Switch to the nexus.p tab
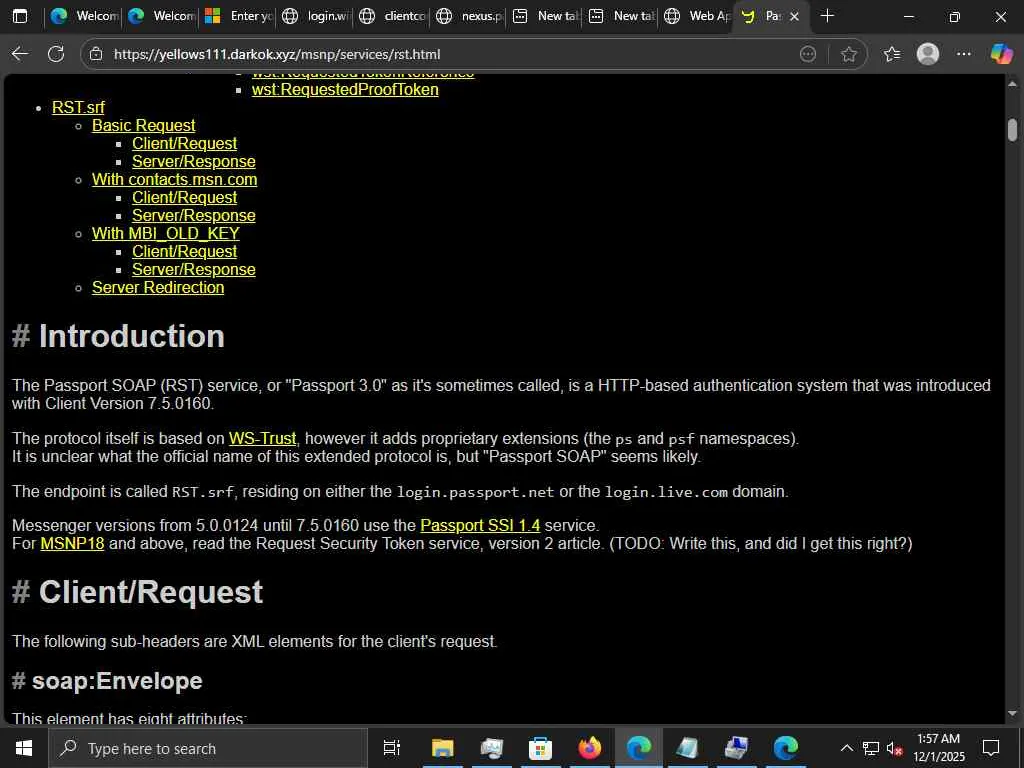The height and width of the screenshot is (768, 1024). pos(469,16)
